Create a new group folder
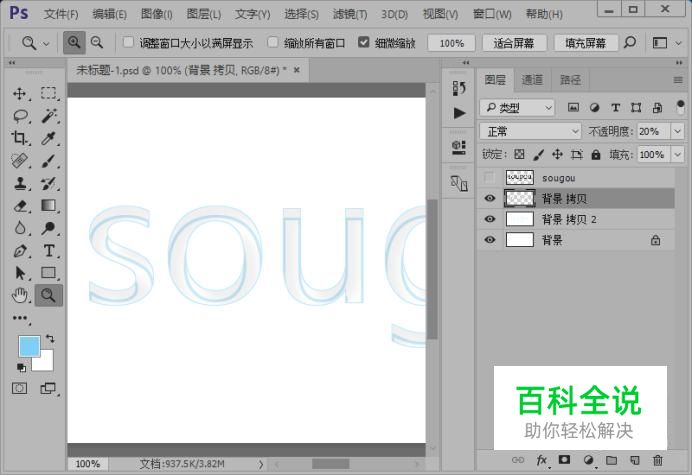 [x=611, y=460]
